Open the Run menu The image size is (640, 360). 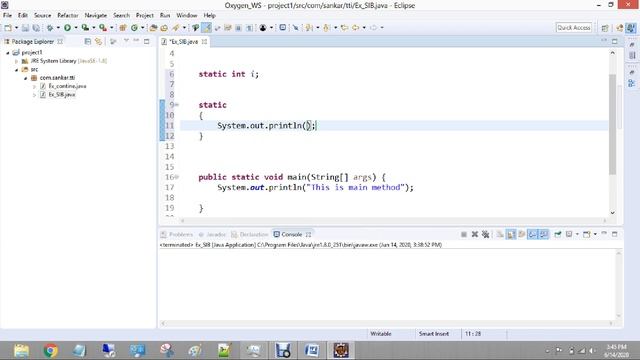(165, 15)
